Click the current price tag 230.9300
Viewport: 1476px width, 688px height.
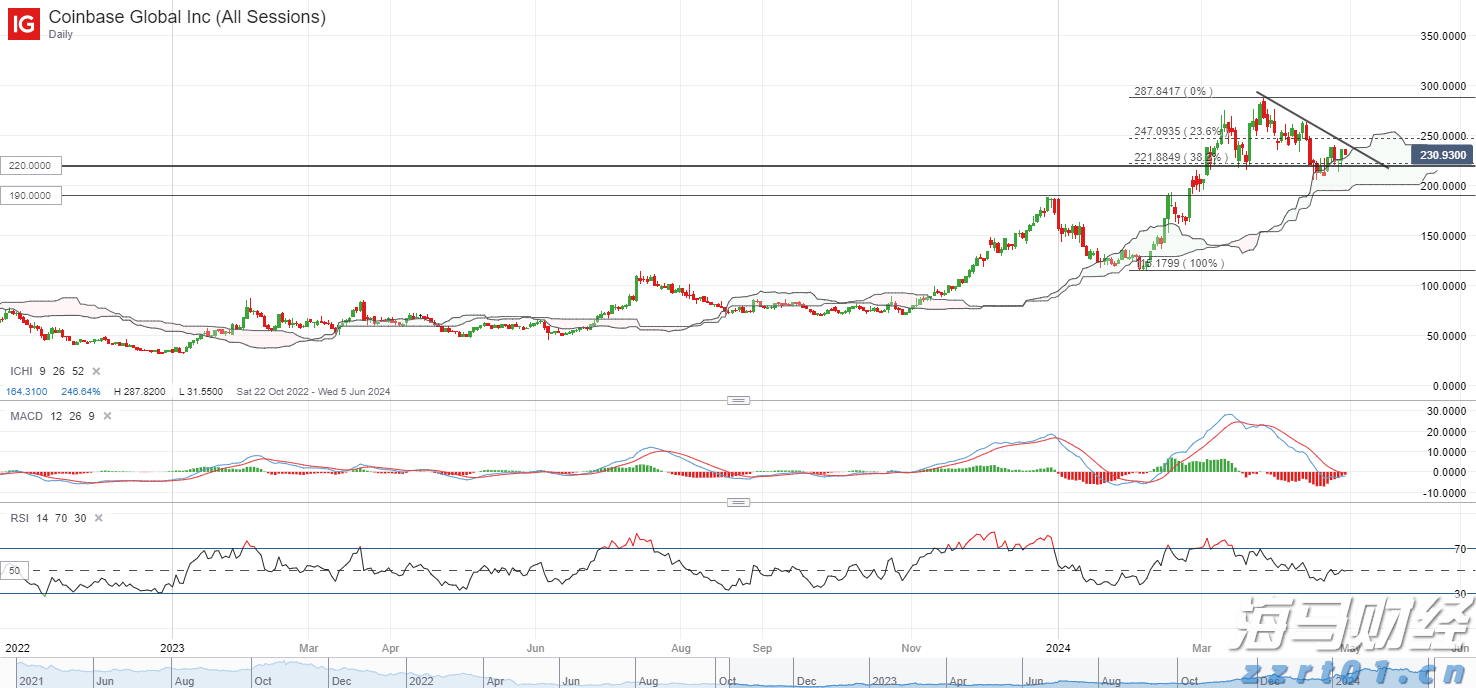click(x=1442, y=155)
